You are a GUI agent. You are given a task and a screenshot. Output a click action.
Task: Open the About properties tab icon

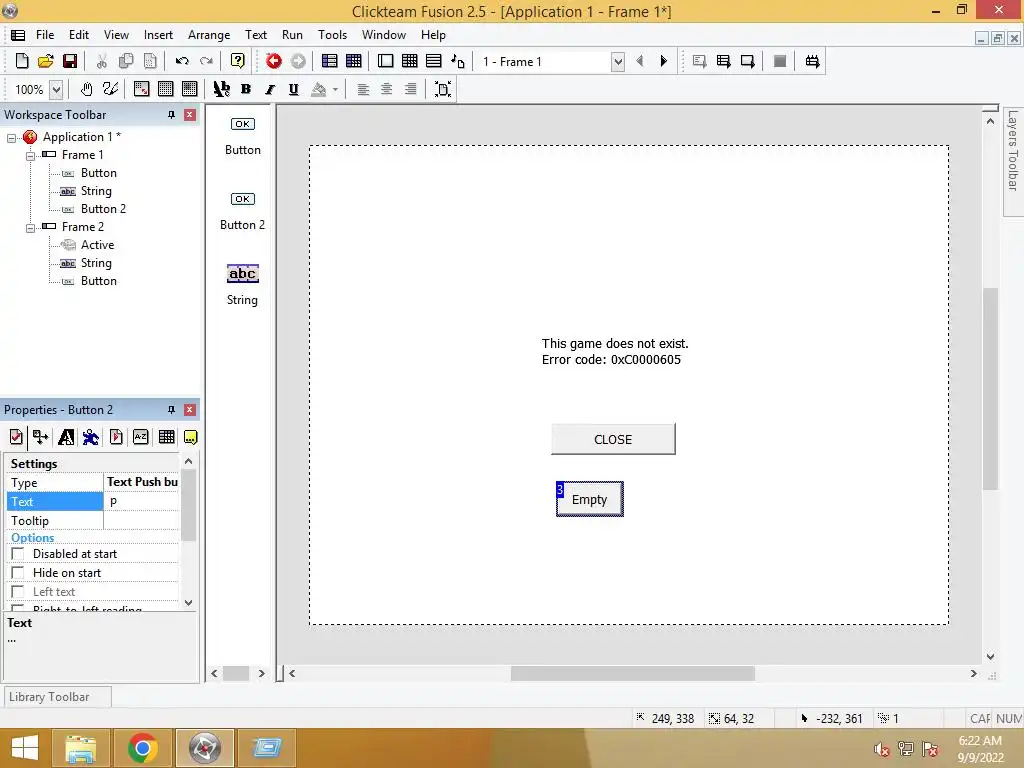click(191, 437)
